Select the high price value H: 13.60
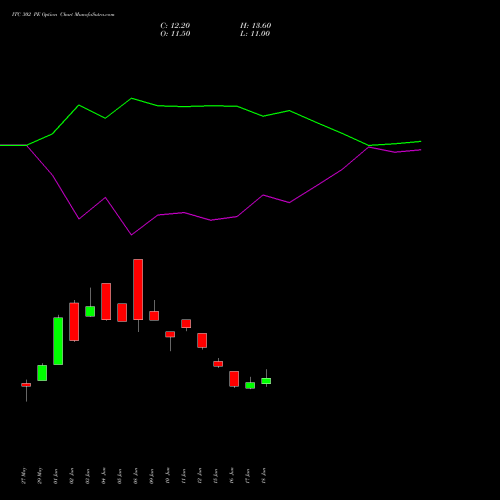 pos(256,26)
